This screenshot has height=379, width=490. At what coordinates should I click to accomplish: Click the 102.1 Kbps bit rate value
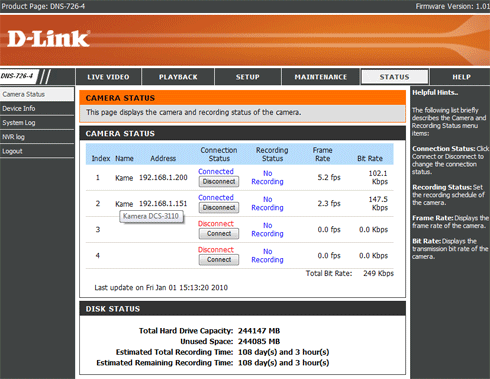coord(378,178)
